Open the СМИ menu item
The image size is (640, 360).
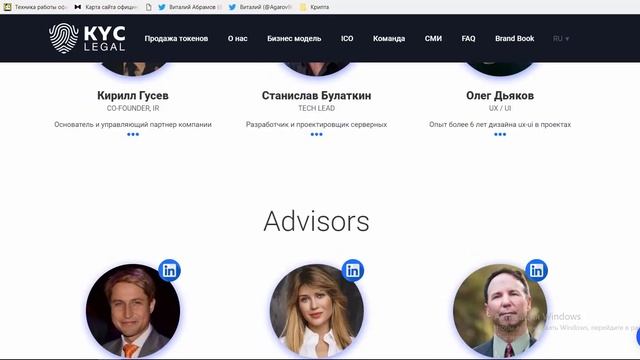[x=433, y=38]
